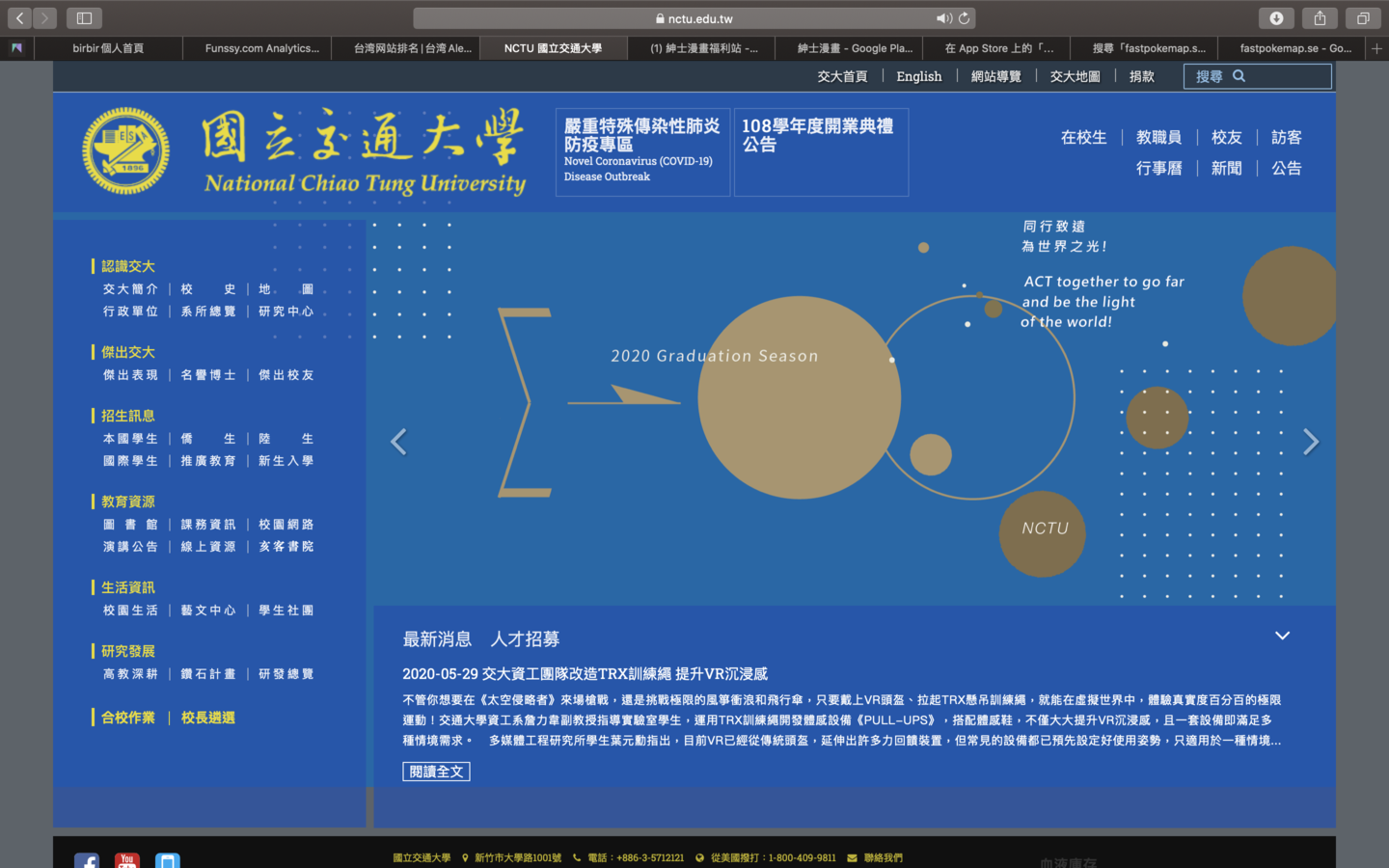Open COVID-19 防疫專區 banner

[x=642, y=151]
